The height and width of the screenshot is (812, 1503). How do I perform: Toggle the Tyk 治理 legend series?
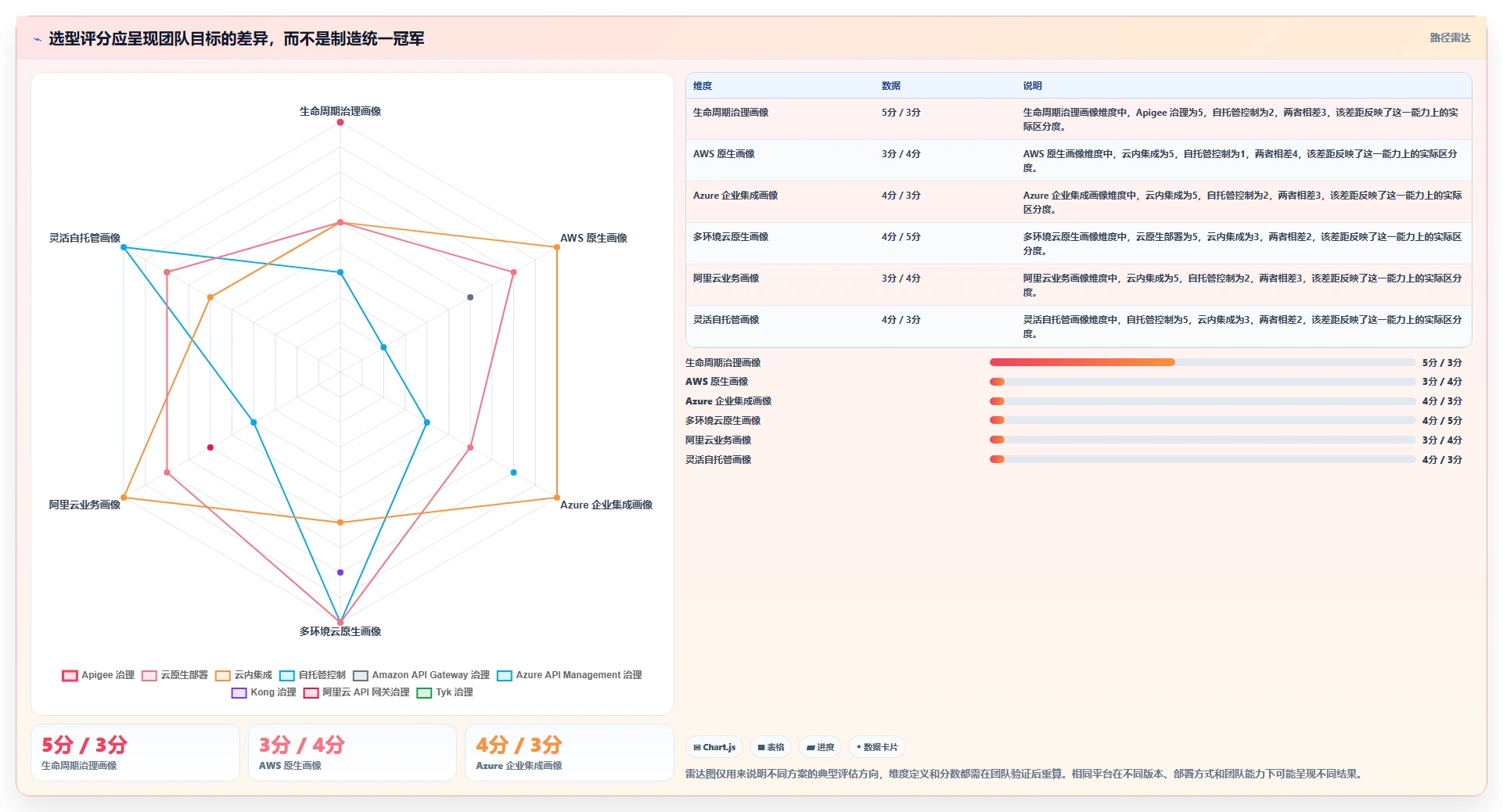(444, 692)
